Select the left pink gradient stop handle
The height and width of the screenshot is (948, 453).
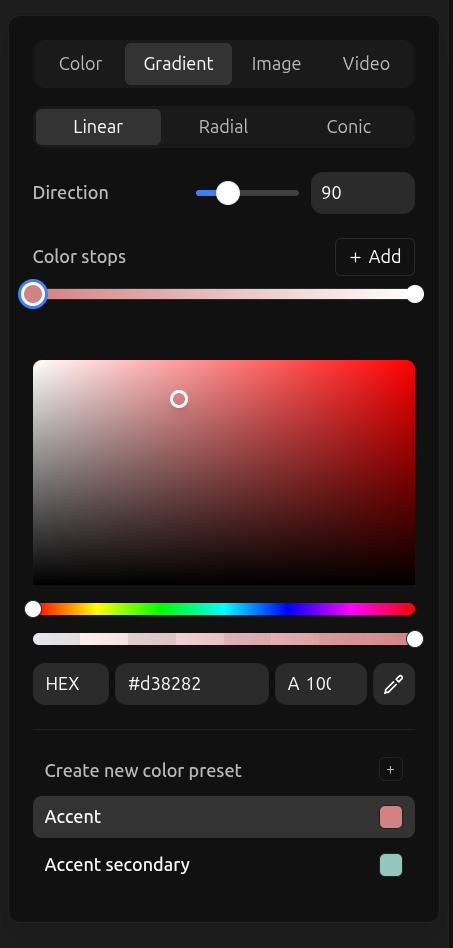pyautogui.click(x=33, y=294)
